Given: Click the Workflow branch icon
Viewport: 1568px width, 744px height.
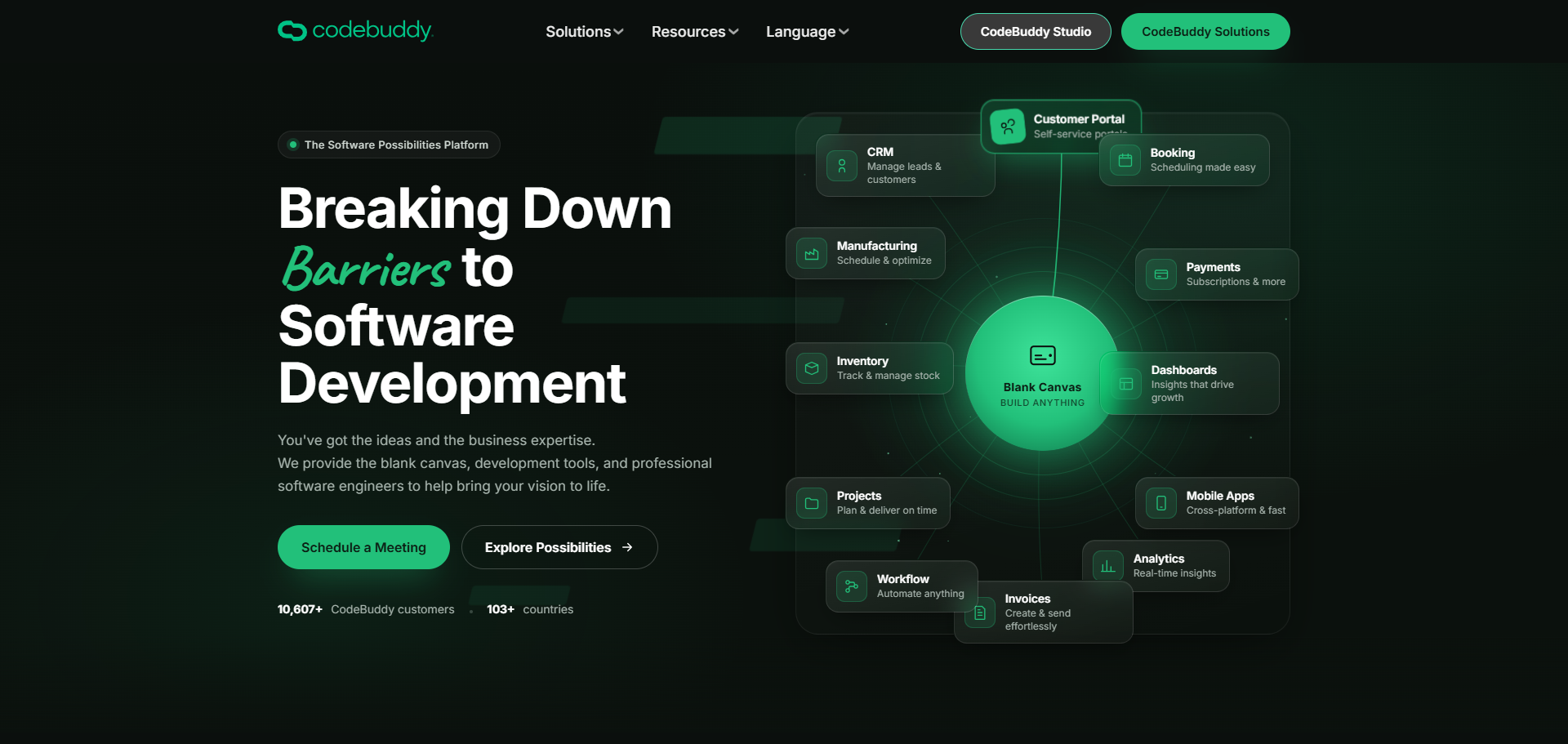Looking at the screenshot, I should [x=852, y=586].
